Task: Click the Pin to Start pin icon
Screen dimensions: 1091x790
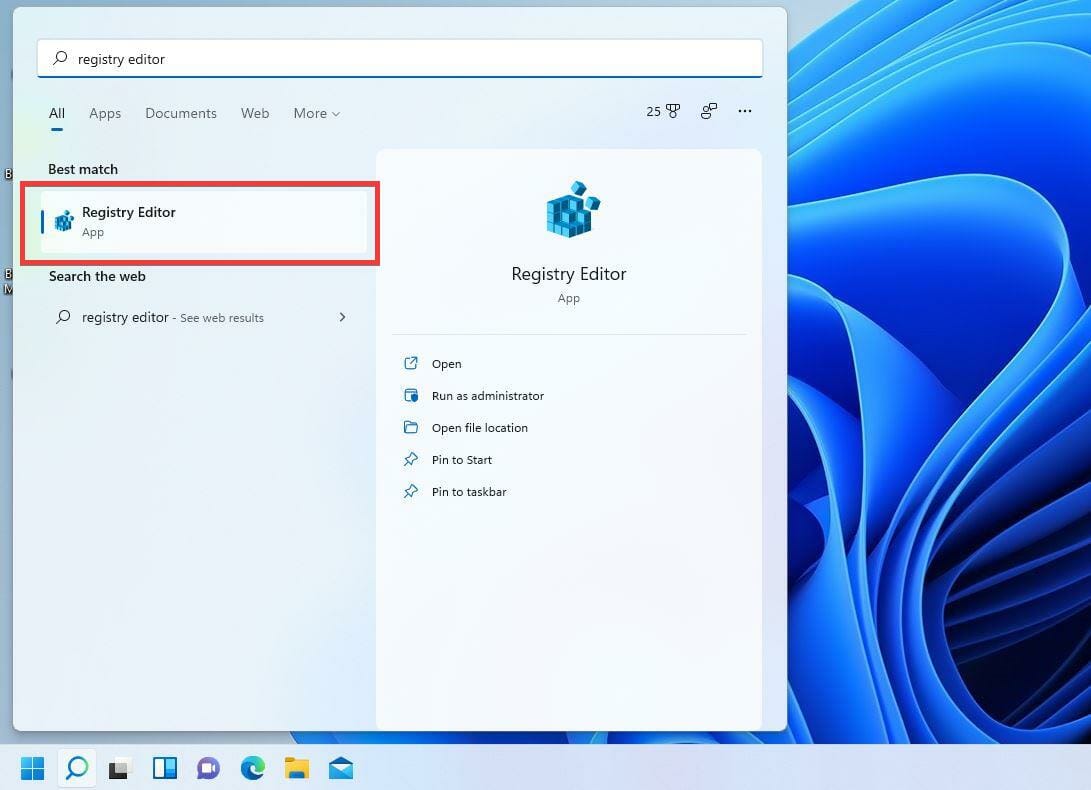Action: pos(411,459)
